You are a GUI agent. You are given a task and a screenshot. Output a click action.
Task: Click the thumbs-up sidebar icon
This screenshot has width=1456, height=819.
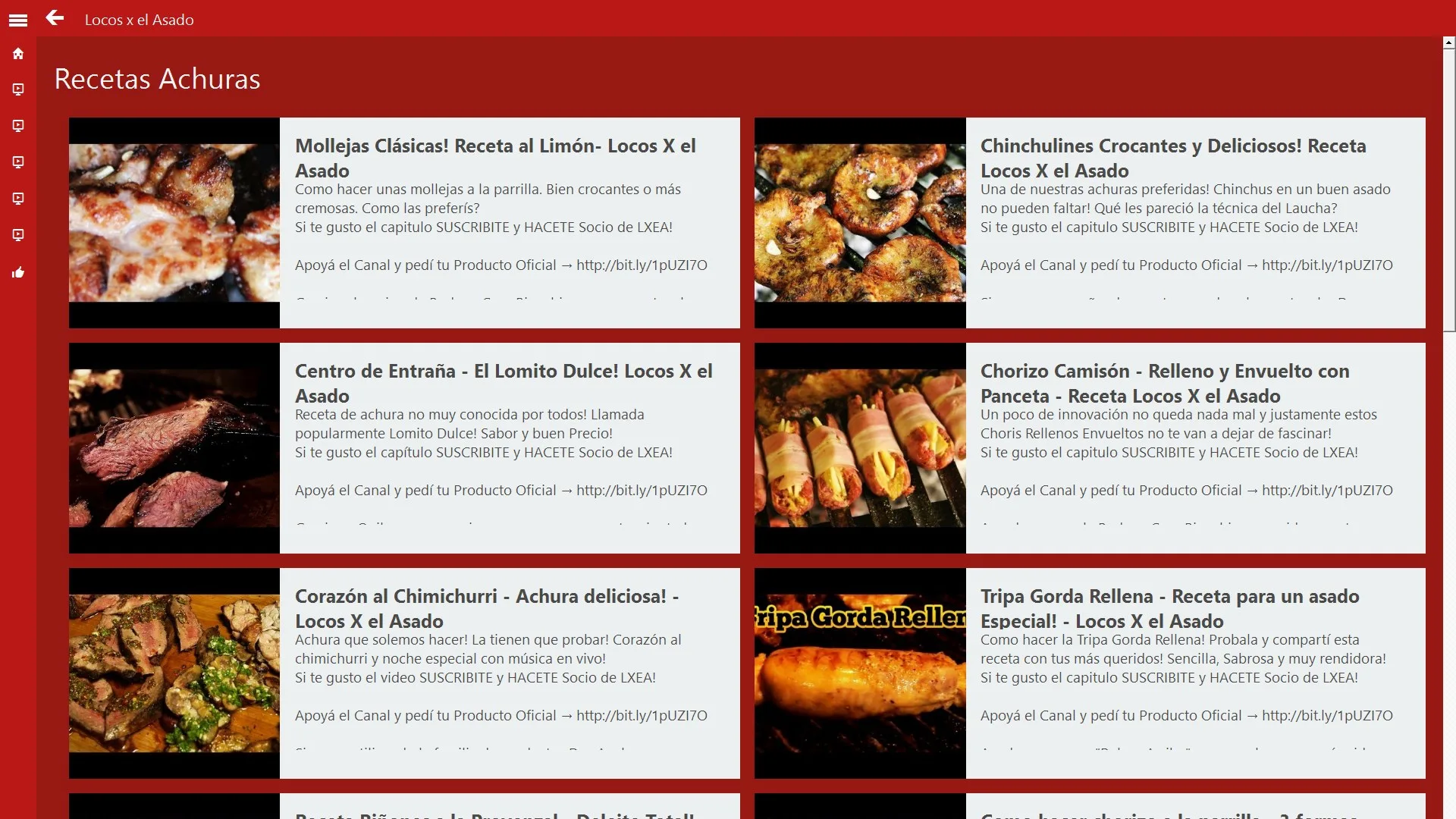(18, 272)
